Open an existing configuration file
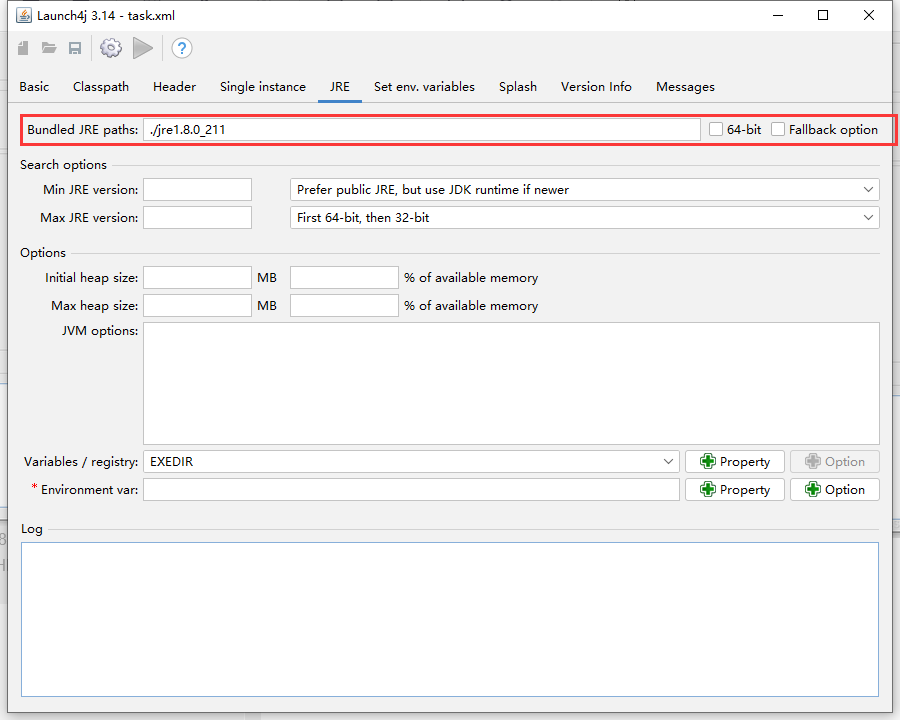 click(x=49, y=48)
